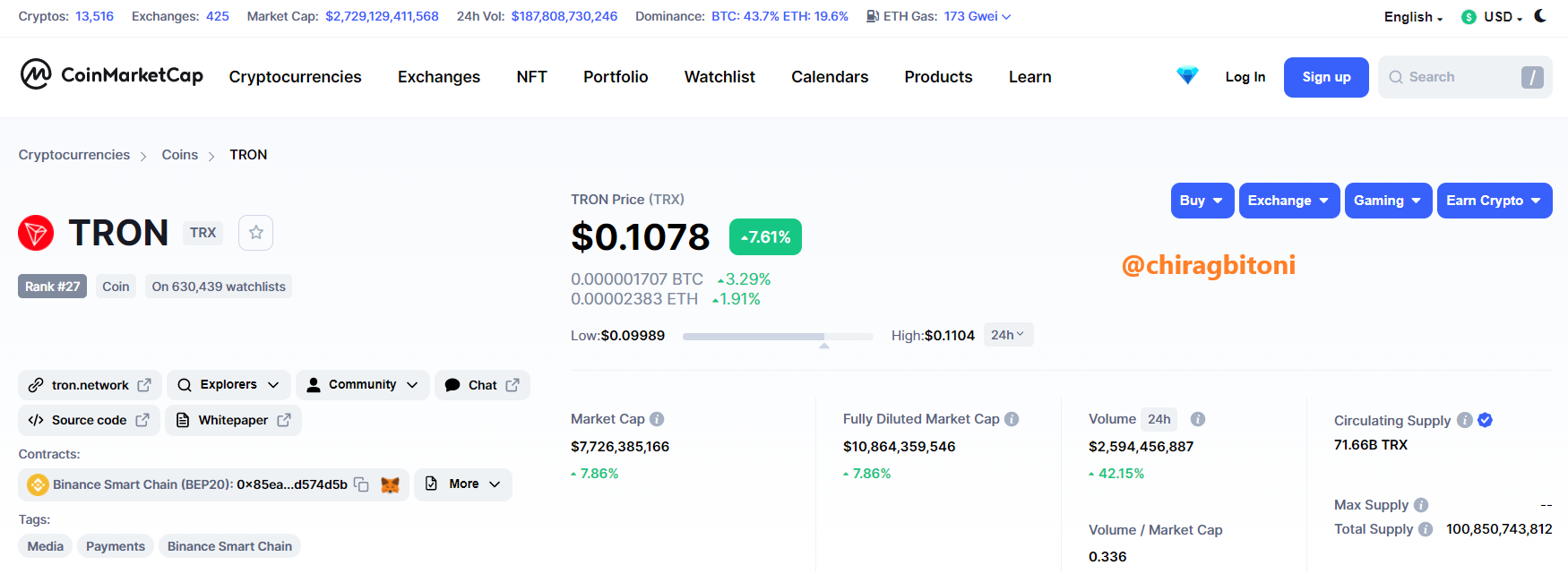Click the CoinMarketCap logo
Screen dimensions: 1568x574
112,75
